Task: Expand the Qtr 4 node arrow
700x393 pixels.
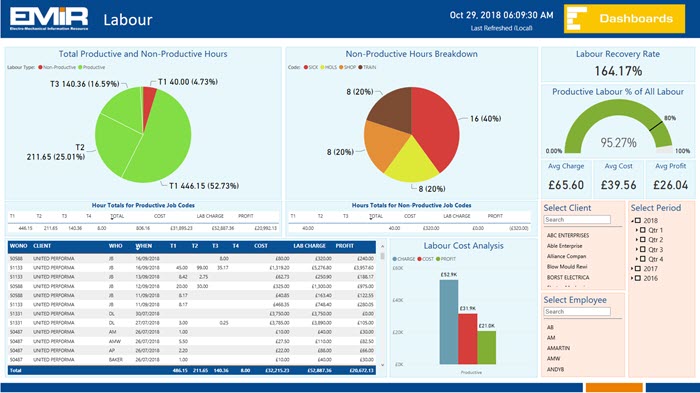Action: [637, 259]
